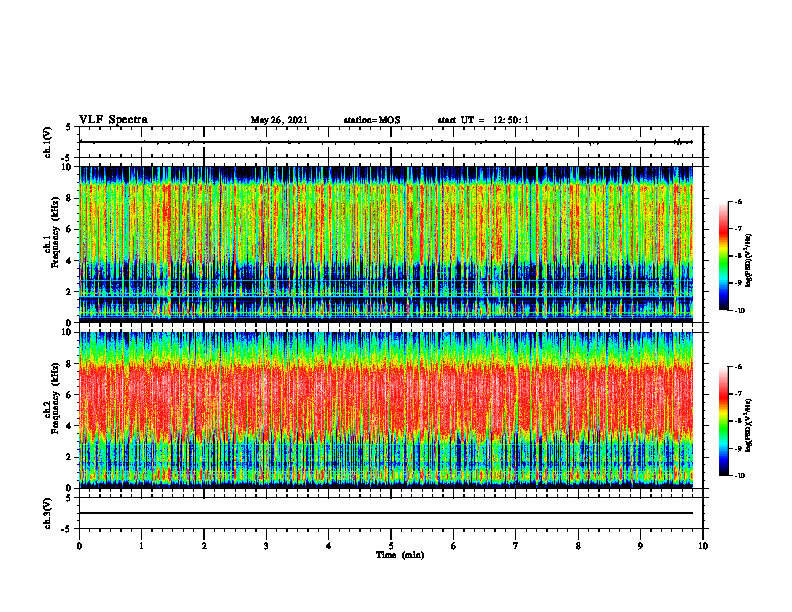
Task: Click the date 'May 26, 2021'
Action: [x=279, y=120]
